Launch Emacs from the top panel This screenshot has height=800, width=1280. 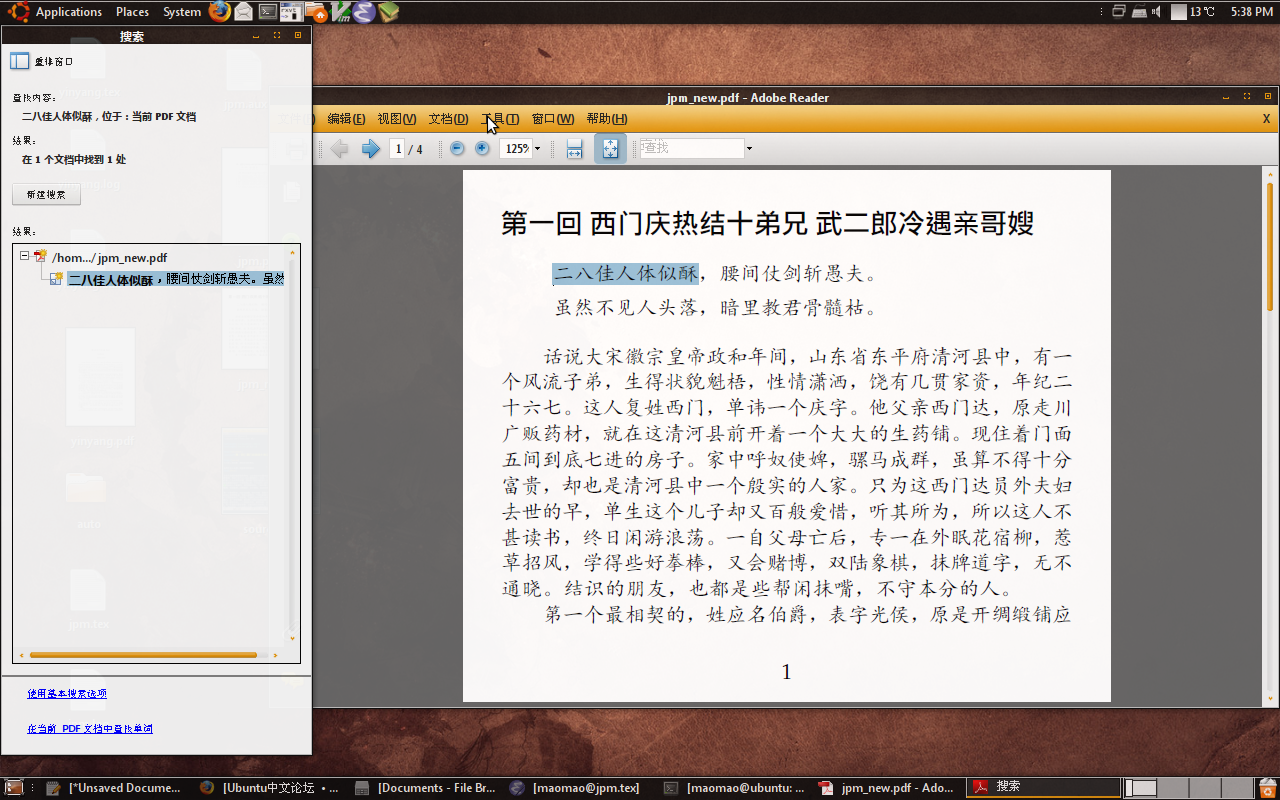click(364, 12)
